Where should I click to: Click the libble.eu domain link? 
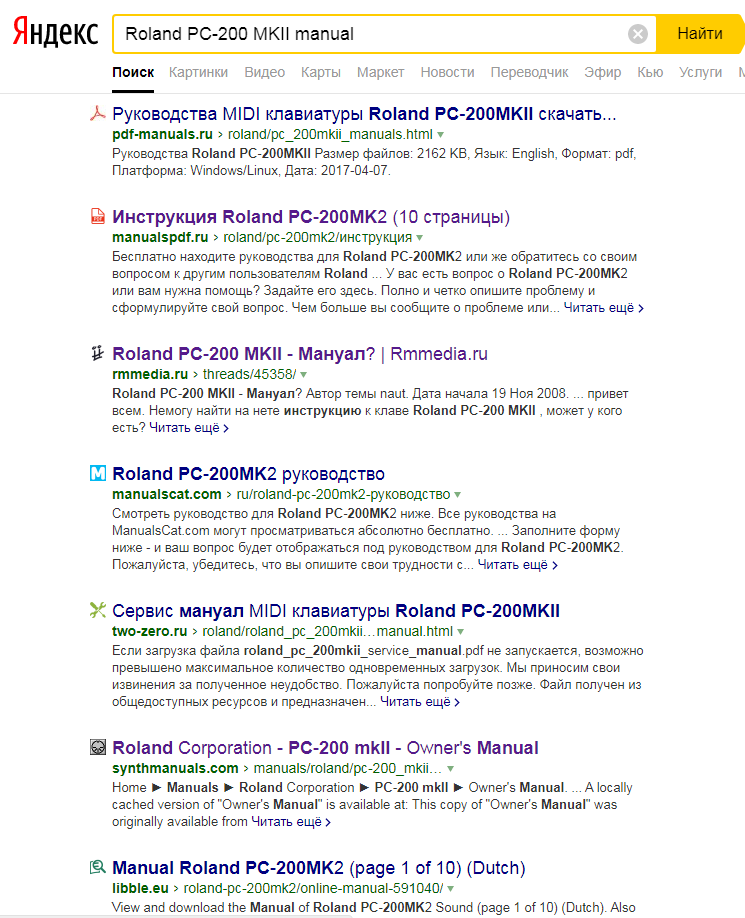tap(140, 888)
